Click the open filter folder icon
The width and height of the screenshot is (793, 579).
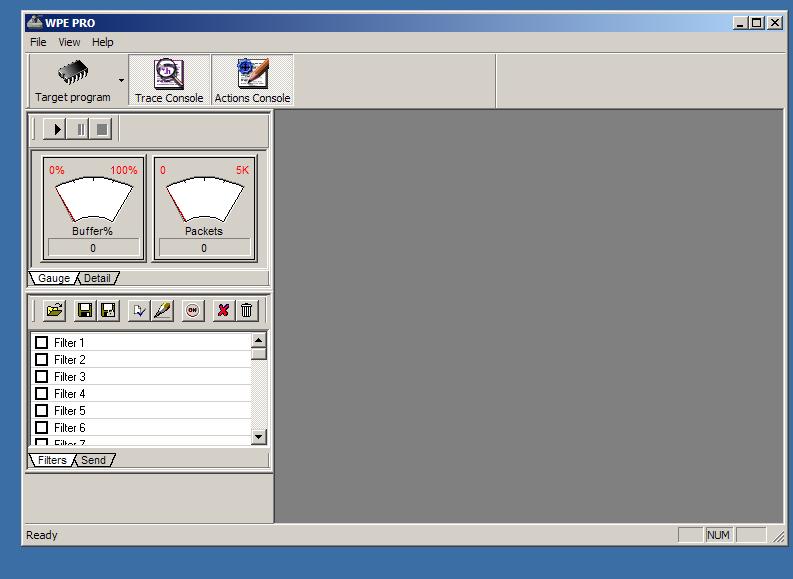pos(55,310)
